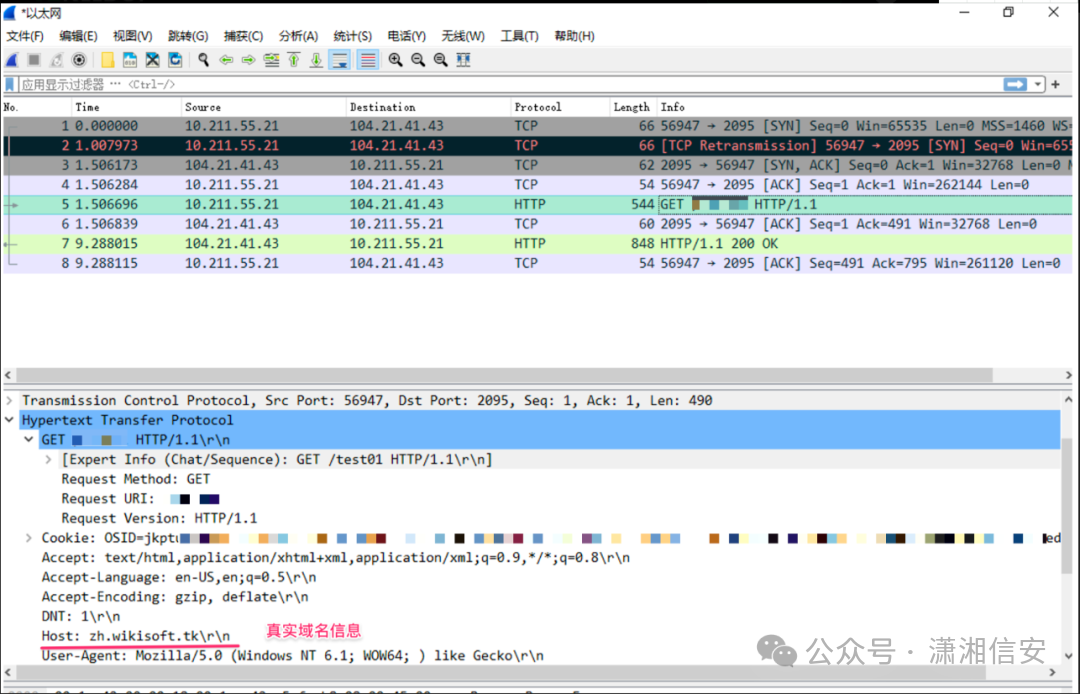Open the find packet search icon
Screen dimensions: 1080x694
tap(203, 59)
